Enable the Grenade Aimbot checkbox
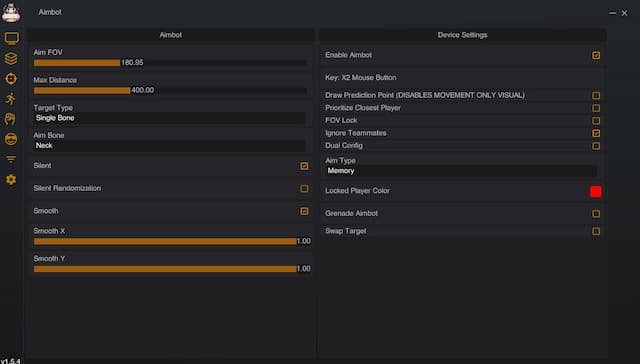 596,213
